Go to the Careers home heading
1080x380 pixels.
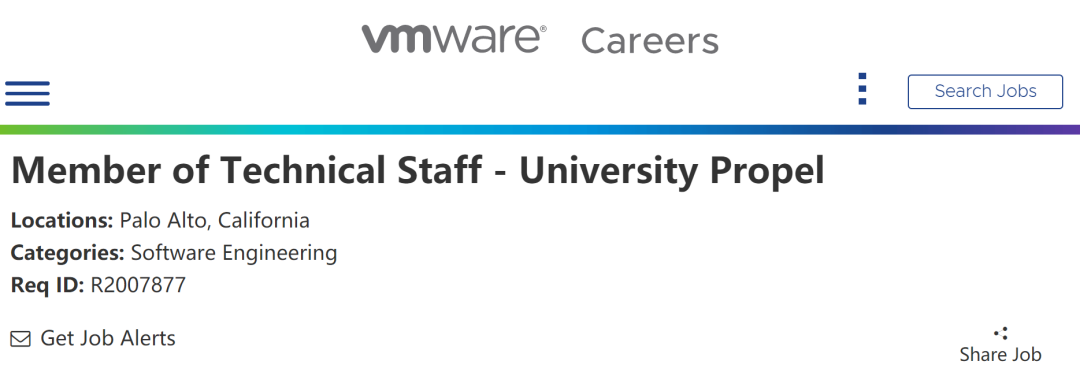pyautogui.click(x=650, y=41)
